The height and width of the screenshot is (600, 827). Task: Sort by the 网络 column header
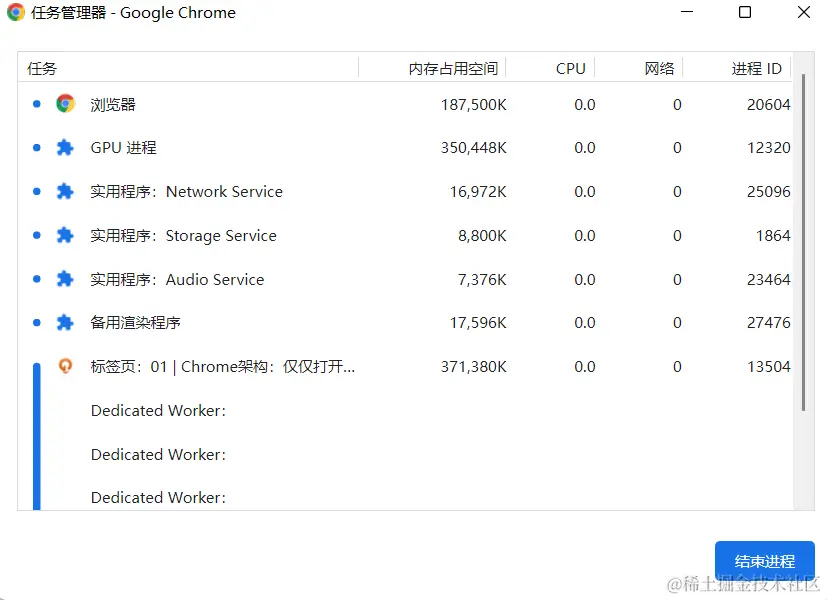(x=659, y=69)
